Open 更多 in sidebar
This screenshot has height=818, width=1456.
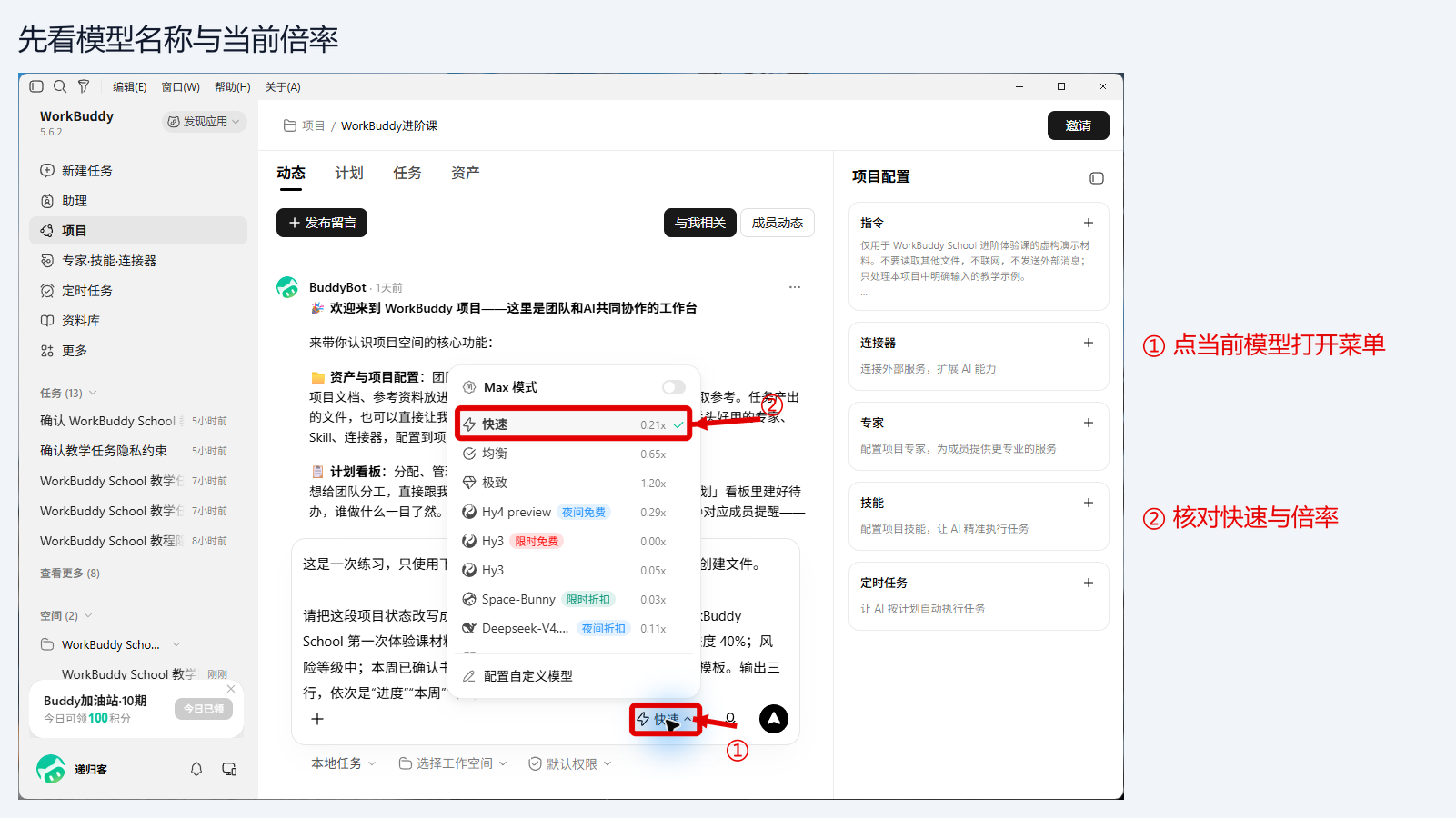coord(138,351)
